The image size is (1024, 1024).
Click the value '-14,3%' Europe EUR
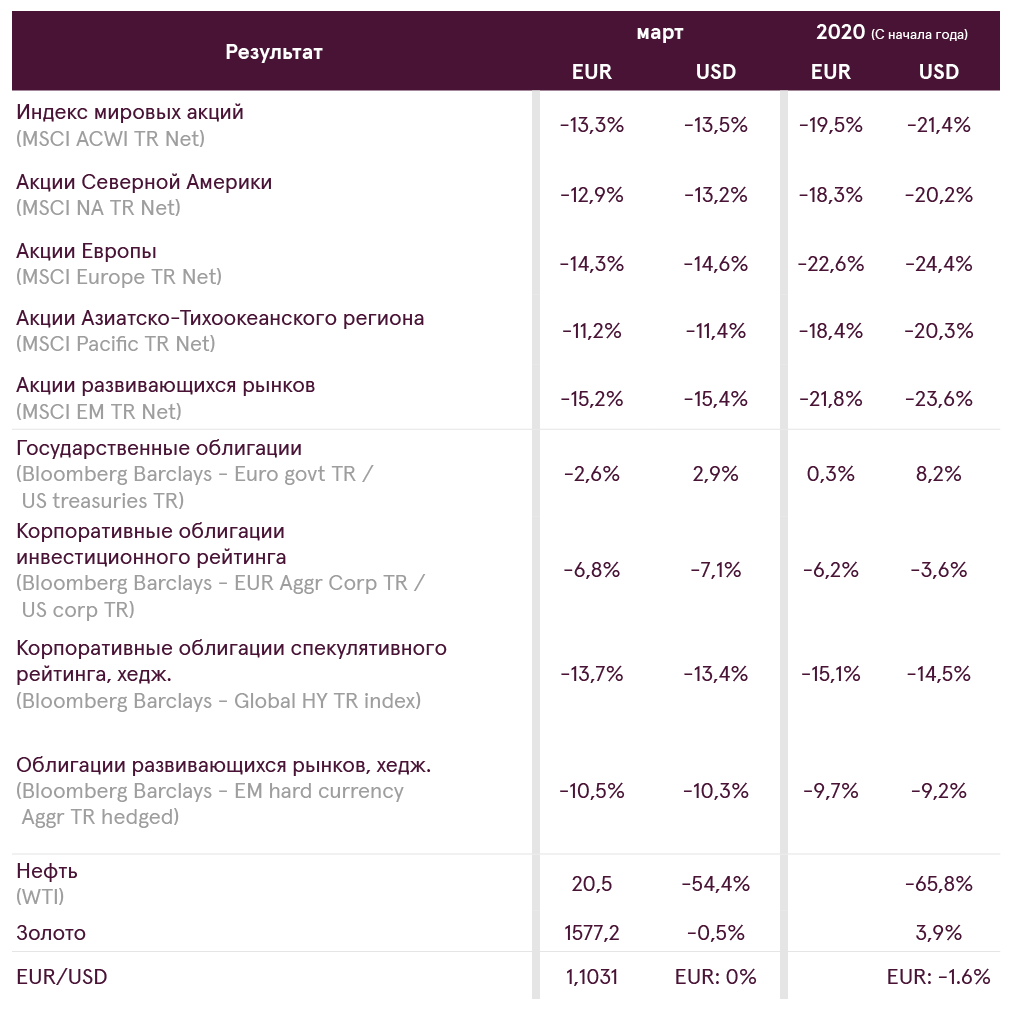click(592, 264)
